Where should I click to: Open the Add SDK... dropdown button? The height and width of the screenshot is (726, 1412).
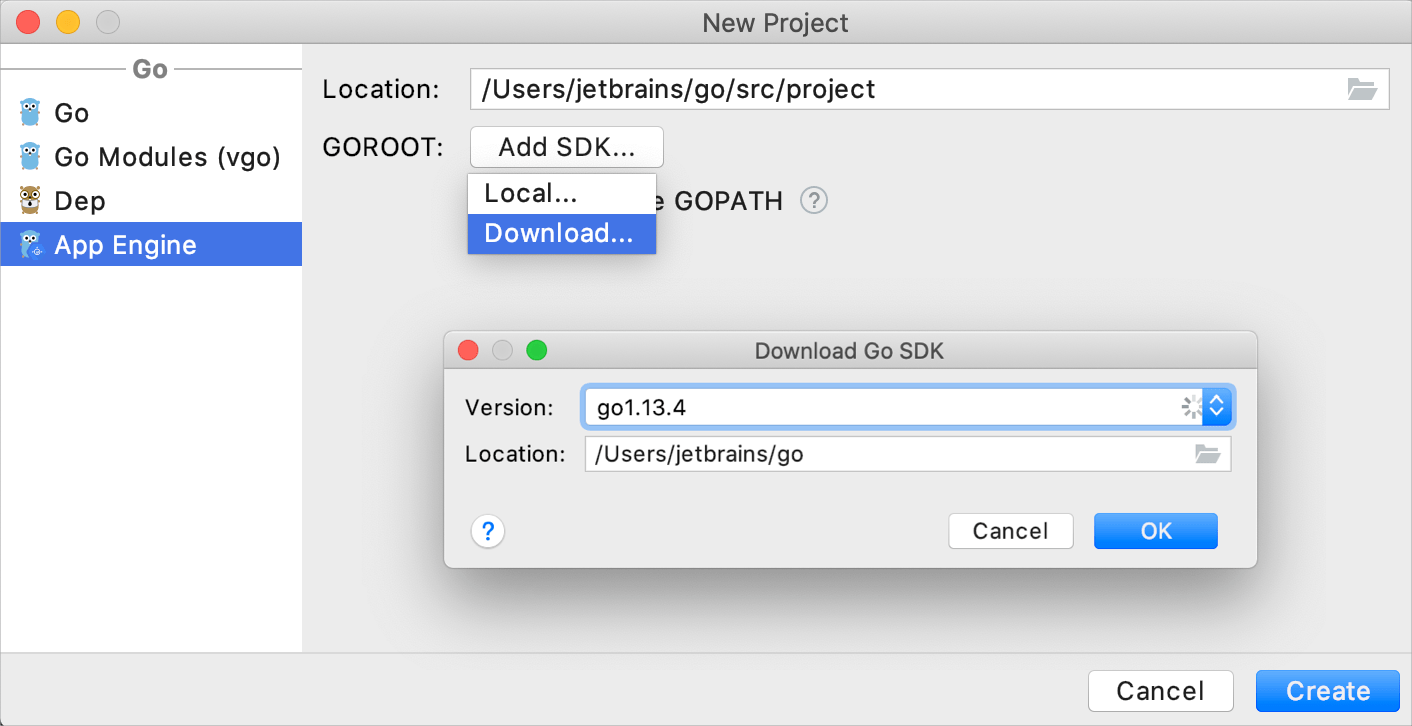567,147
